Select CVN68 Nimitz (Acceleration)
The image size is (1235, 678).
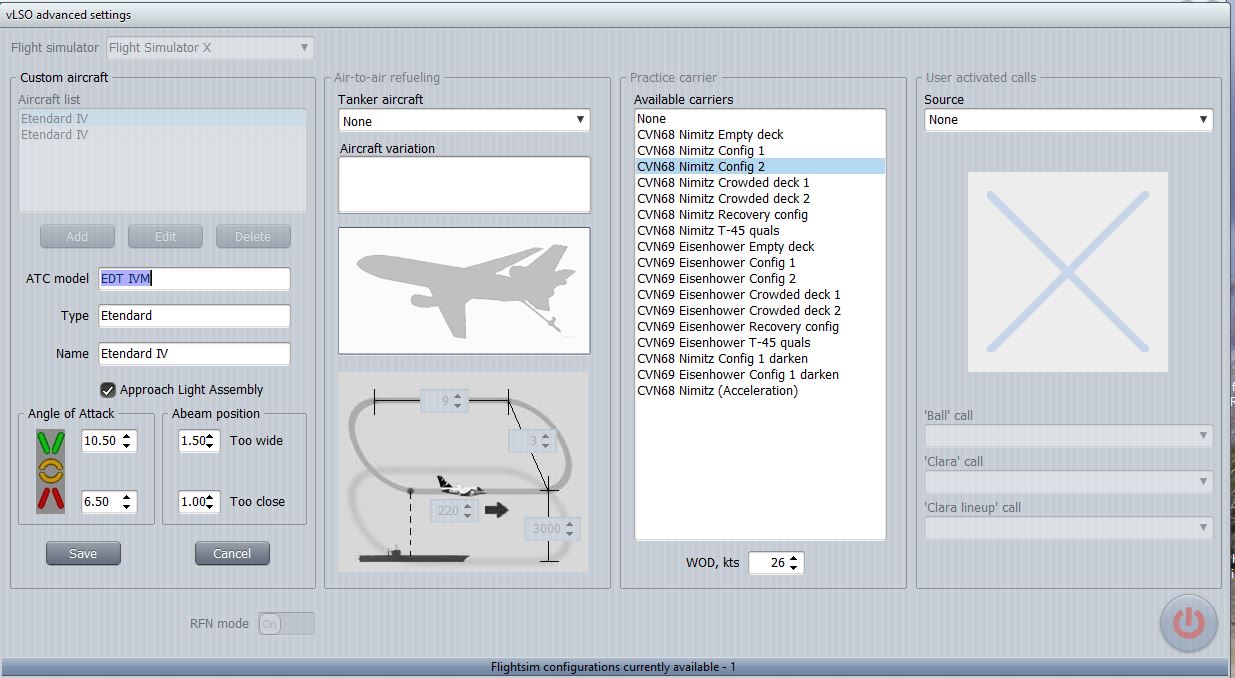coord(760,390)
